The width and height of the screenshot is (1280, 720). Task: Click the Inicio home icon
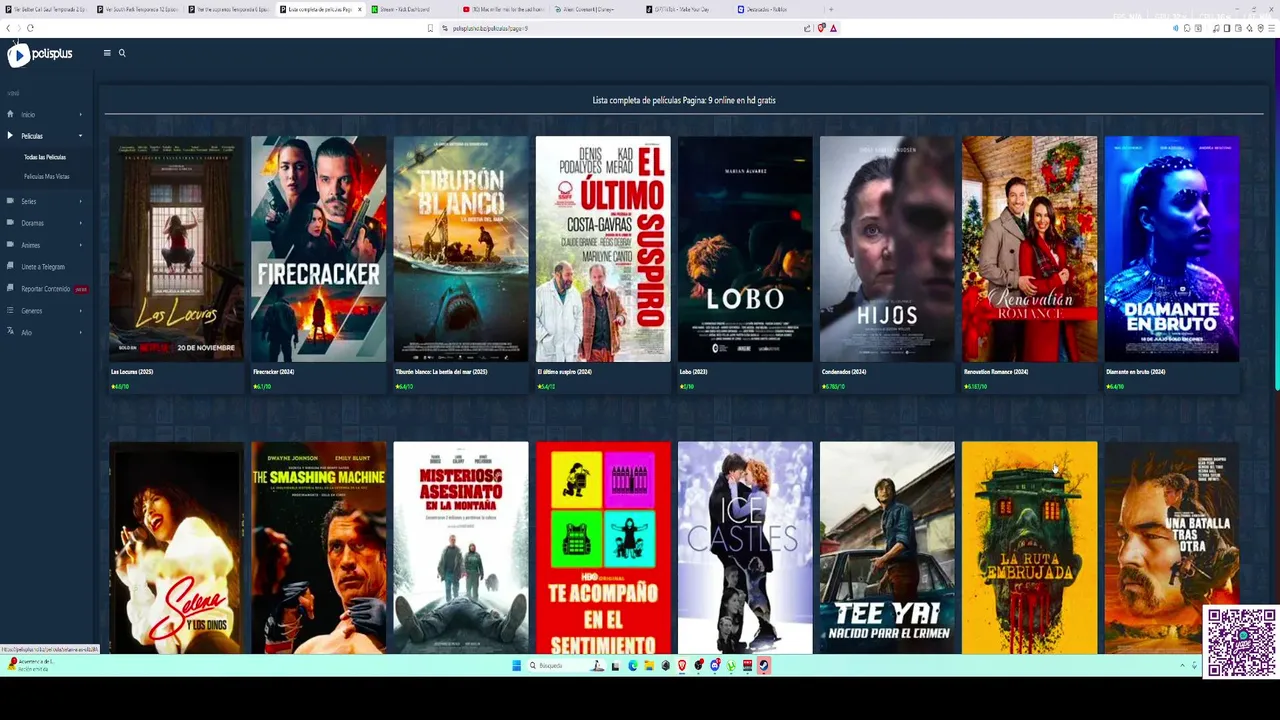click(10, 114)
